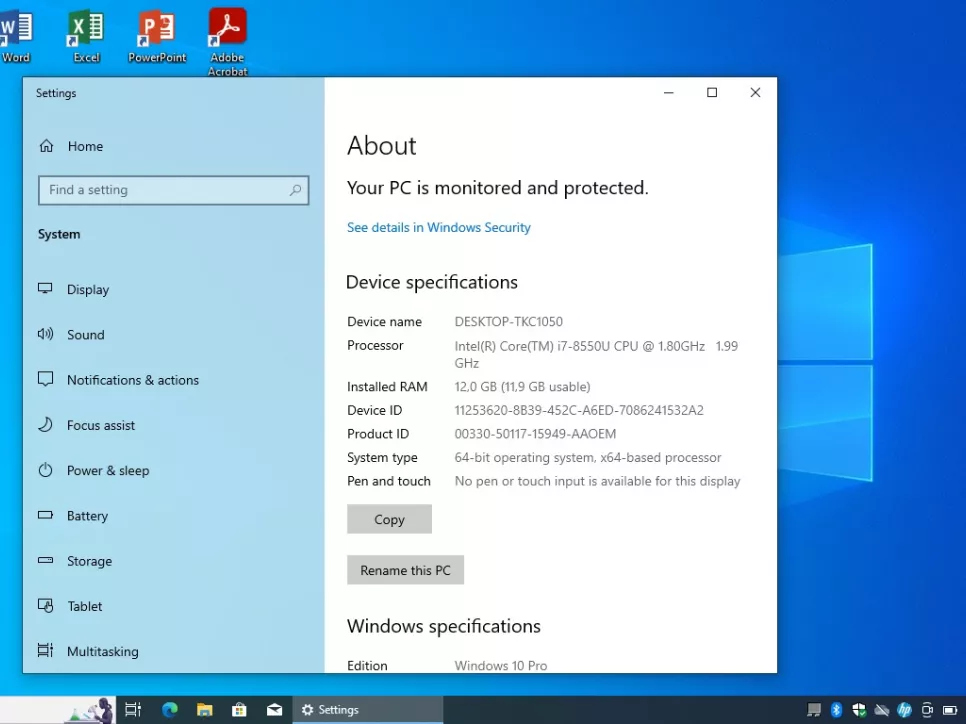Image resolution: width=966 pixels, height=724 pixels.
Task: Click the Home icon in Settings sidebar
Action: [x=46, y=146]
